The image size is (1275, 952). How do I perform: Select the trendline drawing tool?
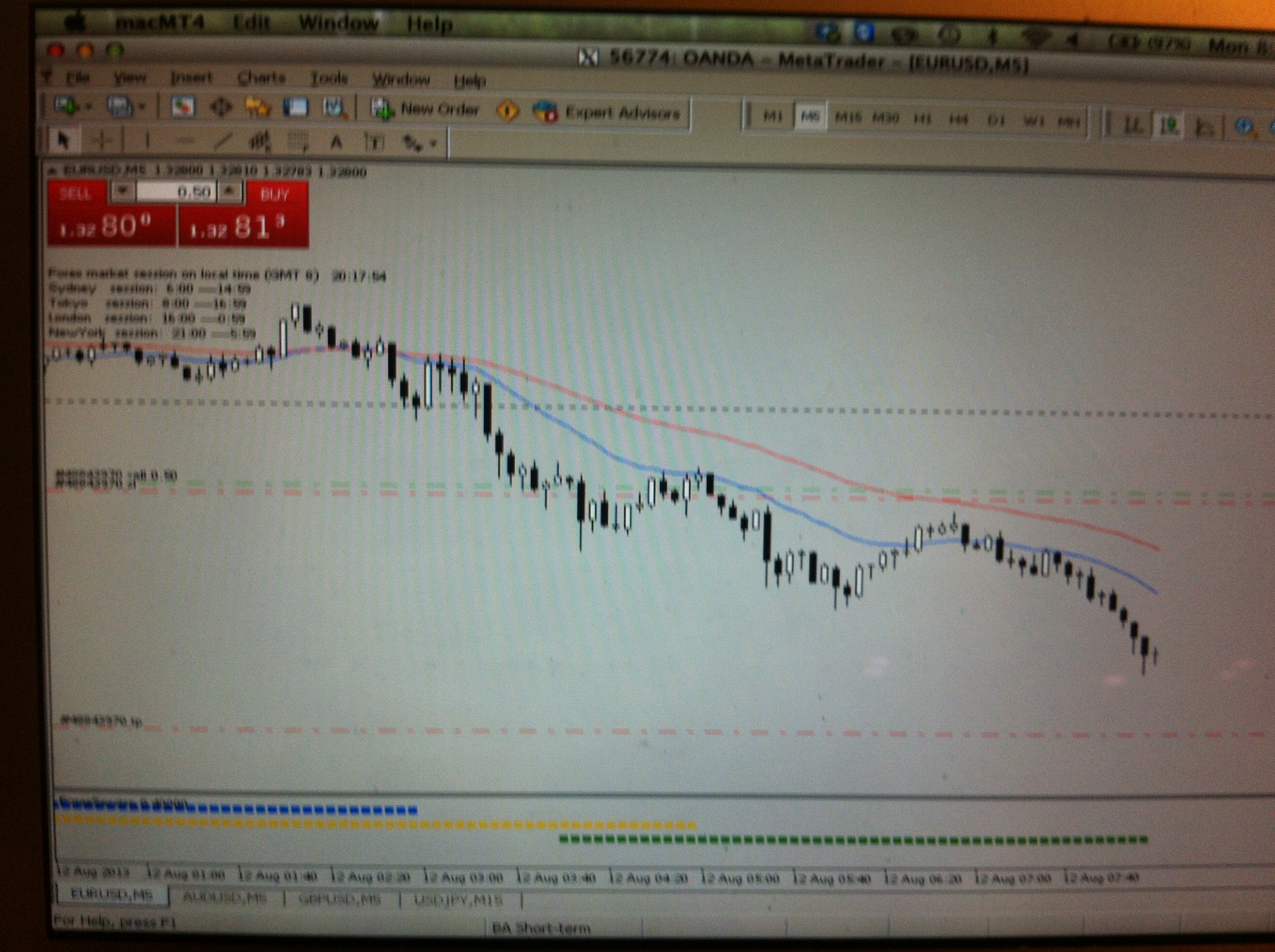(x=223, y=141)
